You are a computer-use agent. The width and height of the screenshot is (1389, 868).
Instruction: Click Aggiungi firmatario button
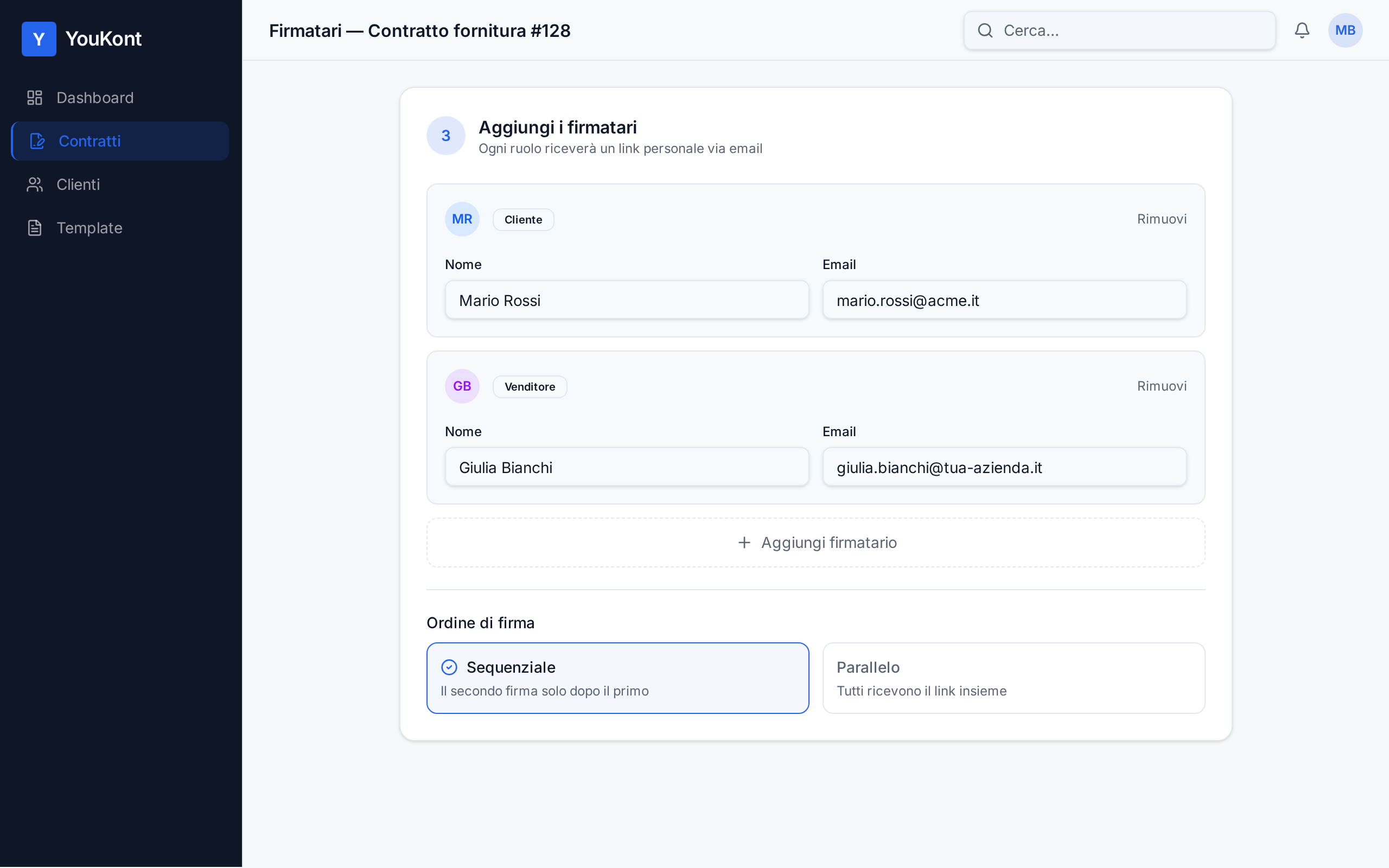[x=815, y=542]
